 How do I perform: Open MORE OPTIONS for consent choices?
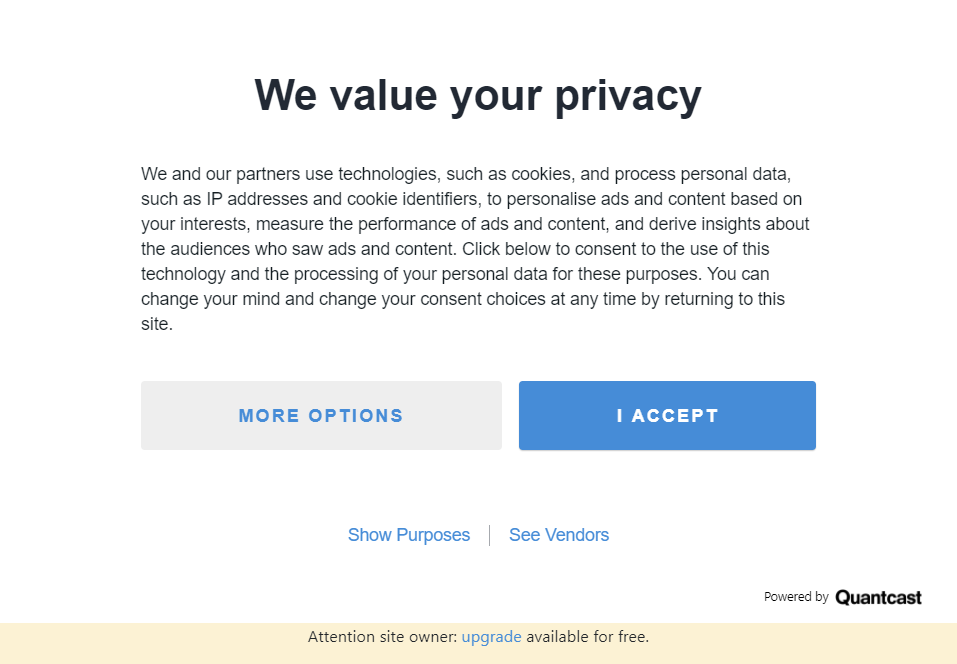(x=321, y=416)
